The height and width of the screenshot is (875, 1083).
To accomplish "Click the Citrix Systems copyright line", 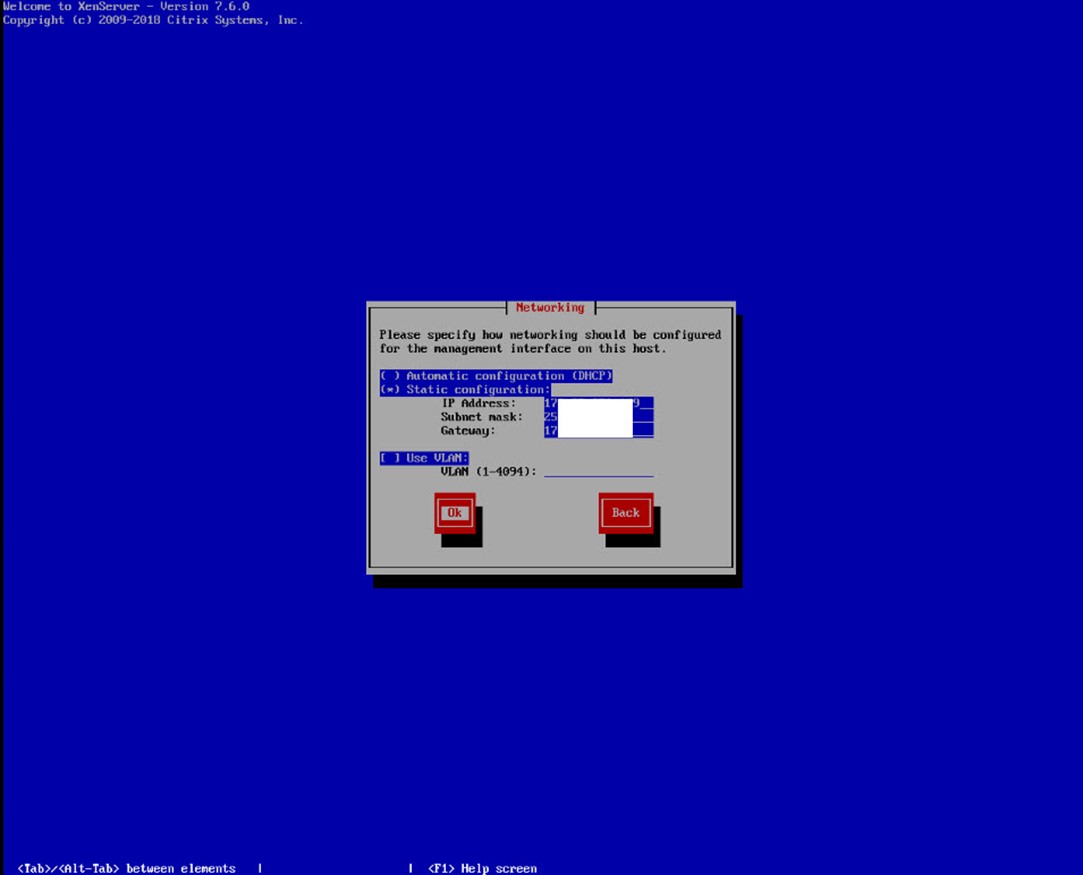I will click(x=153, y=20).
